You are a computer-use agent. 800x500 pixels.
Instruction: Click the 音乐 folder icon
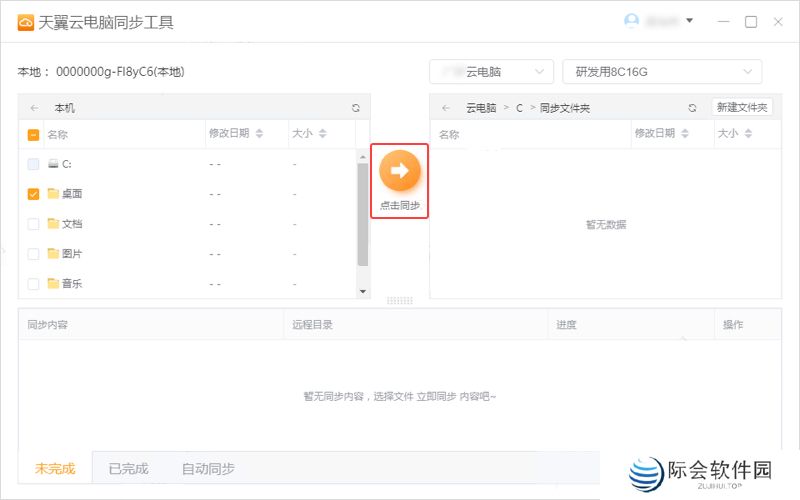53,283
